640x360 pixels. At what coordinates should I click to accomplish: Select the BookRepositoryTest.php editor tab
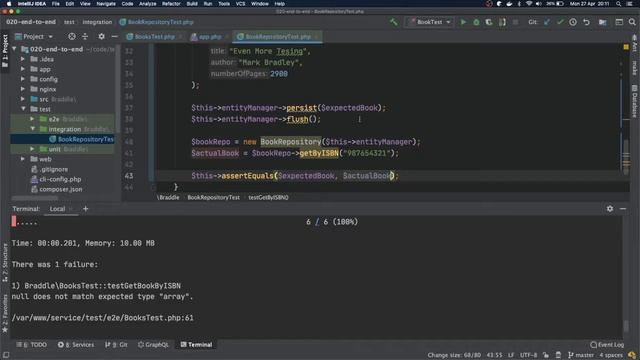278,37
